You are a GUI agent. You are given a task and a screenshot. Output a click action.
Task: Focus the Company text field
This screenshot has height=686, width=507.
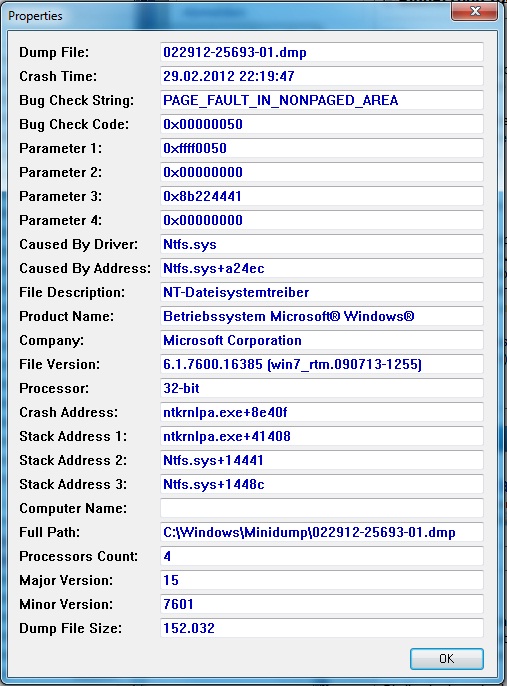click(x=322, y=340)
